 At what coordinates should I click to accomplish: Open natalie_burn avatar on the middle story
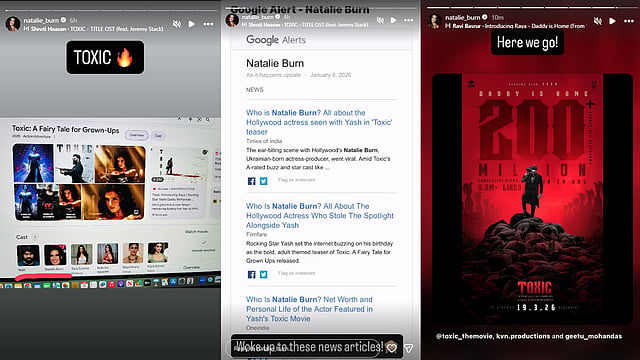click(232, 20)
